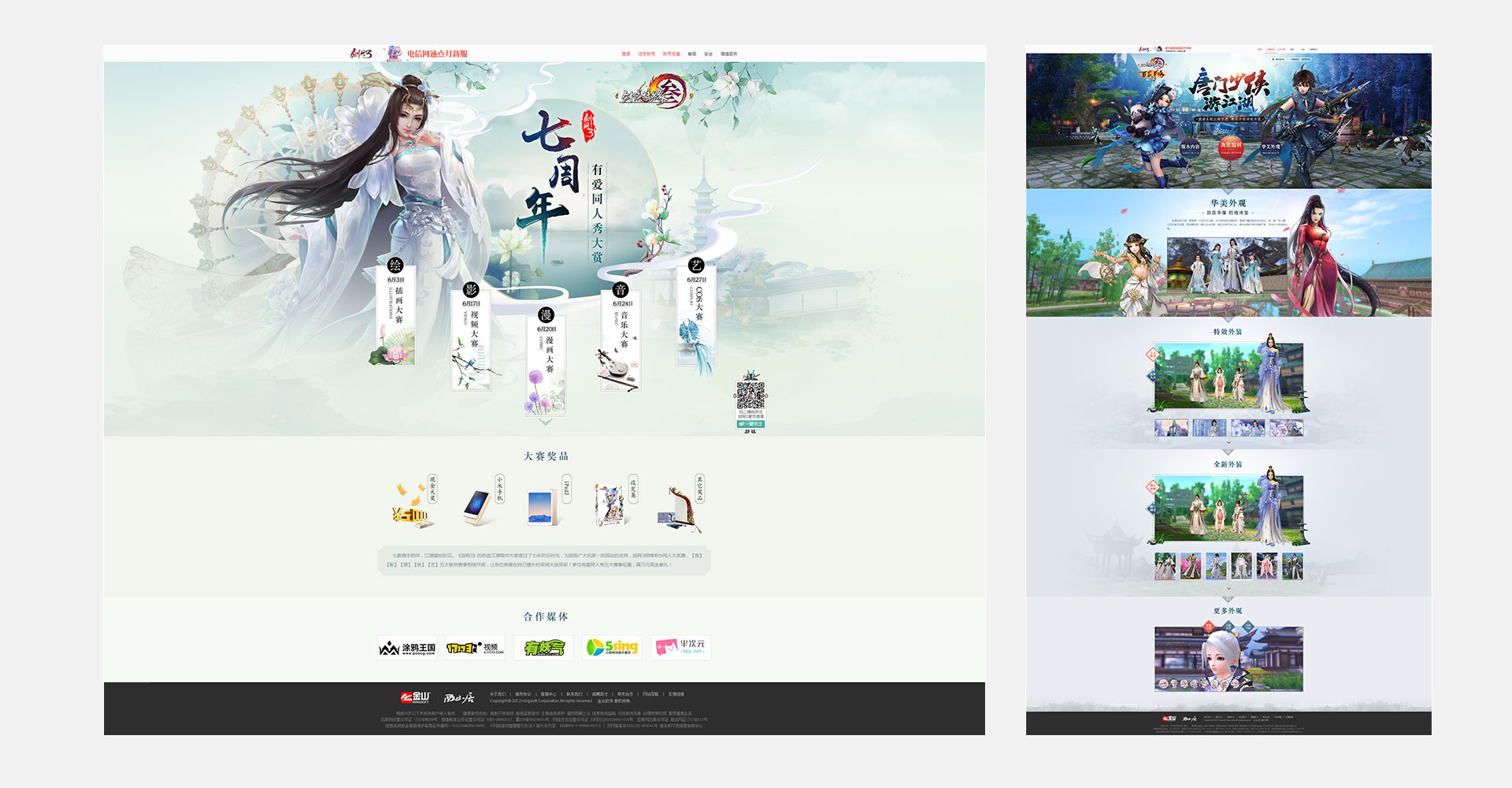Select 安全 in the top navigation

point(708,54)
